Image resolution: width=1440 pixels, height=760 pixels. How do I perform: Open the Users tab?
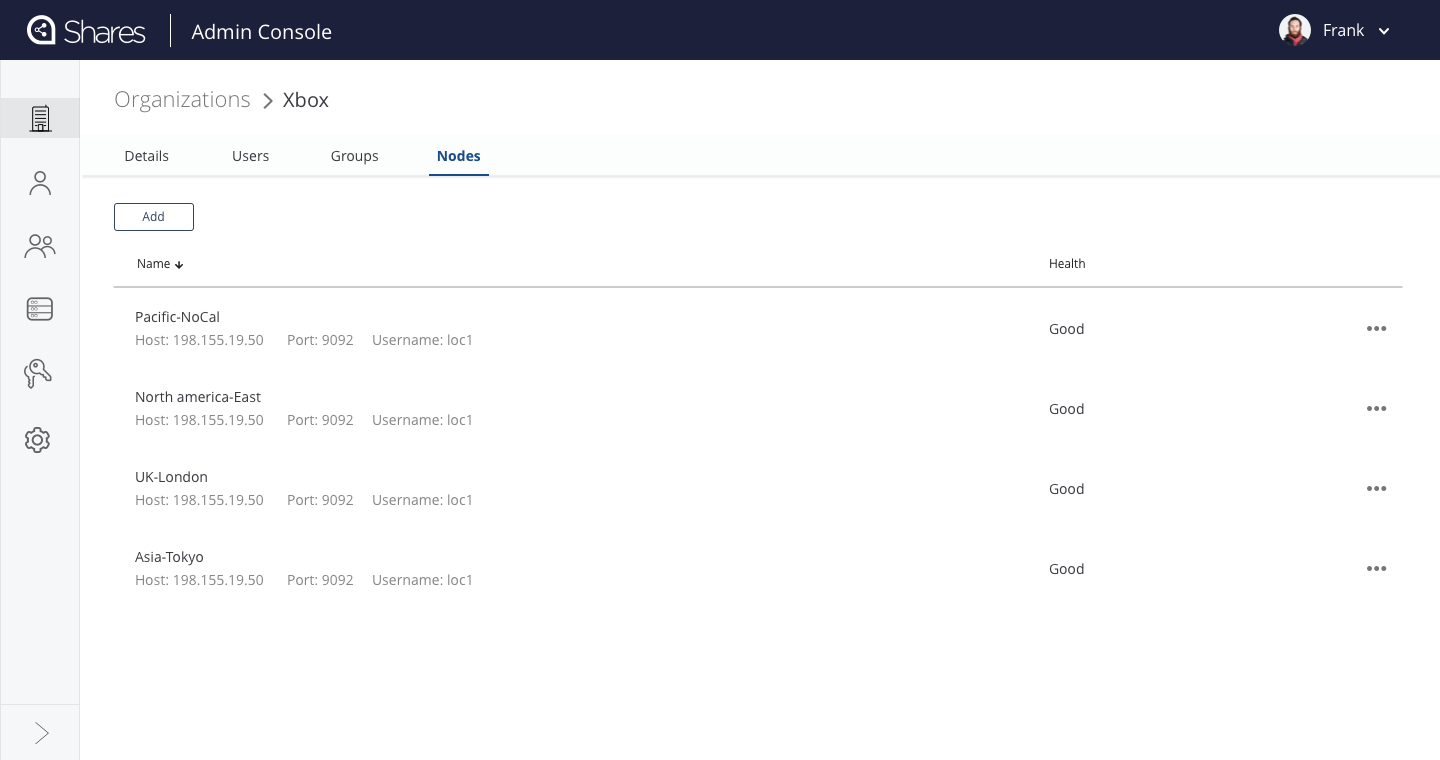250,156
